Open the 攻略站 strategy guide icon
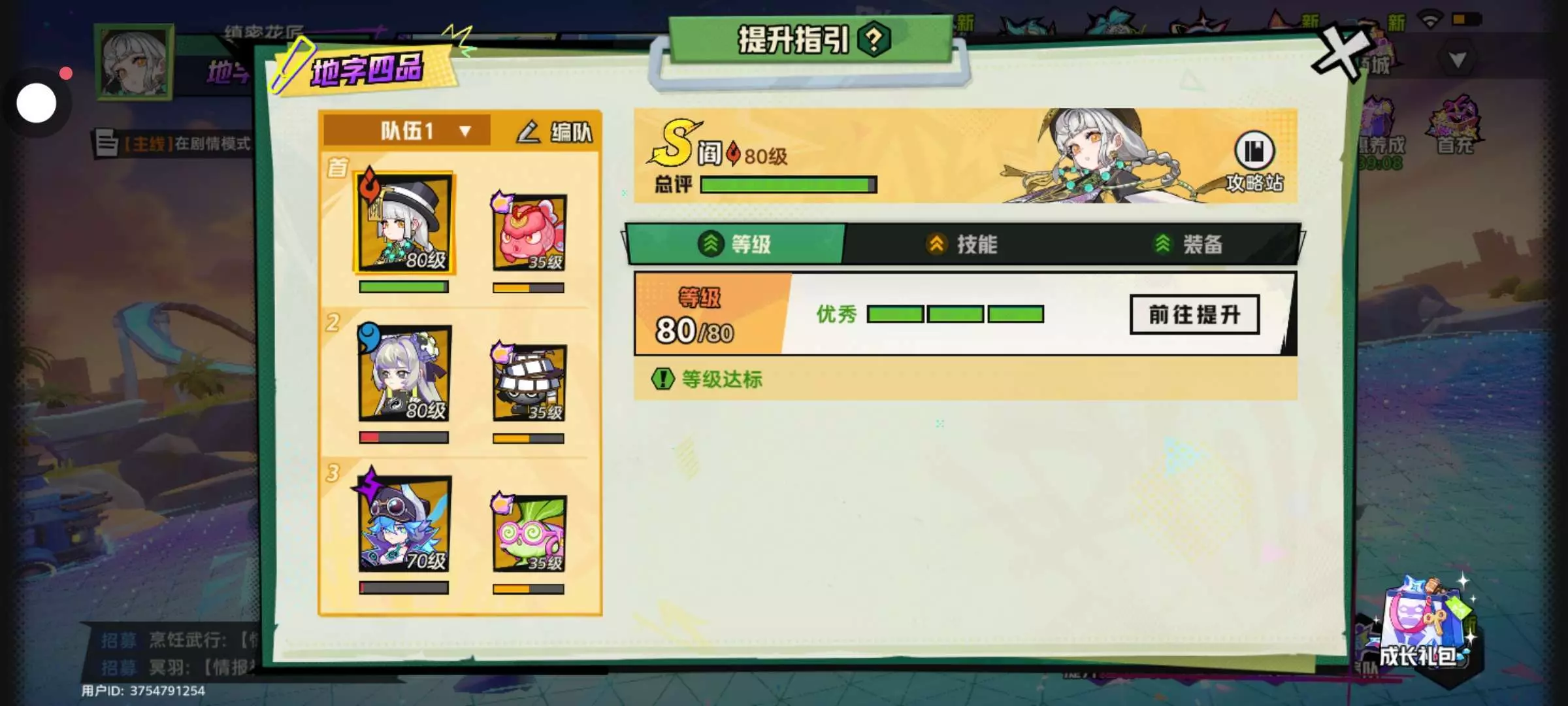 click(x=1254, y=161)
